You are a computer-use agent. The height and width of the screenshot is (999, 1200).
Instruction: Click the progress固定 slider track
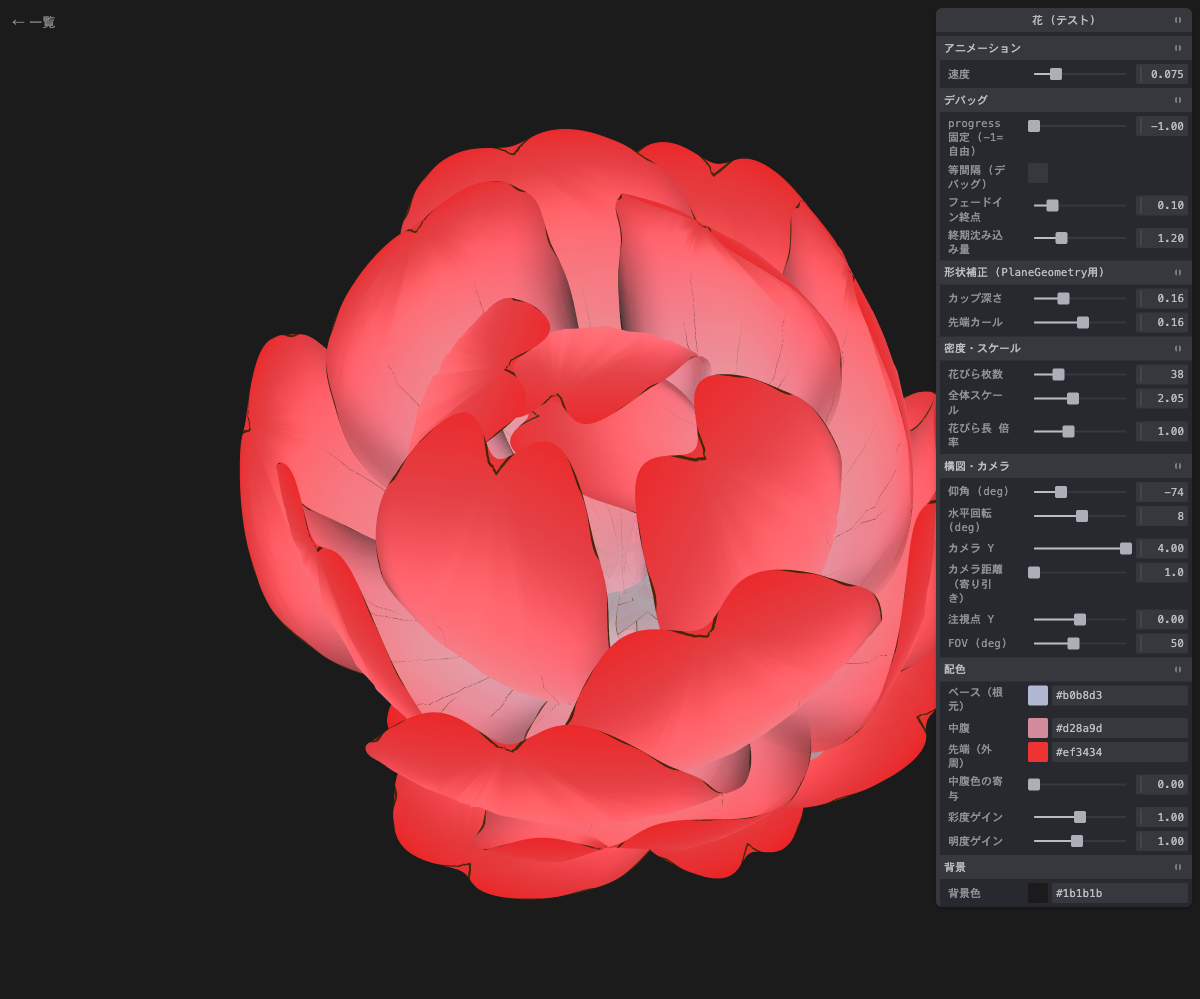pyautogui.click(x=1080, y=126)
